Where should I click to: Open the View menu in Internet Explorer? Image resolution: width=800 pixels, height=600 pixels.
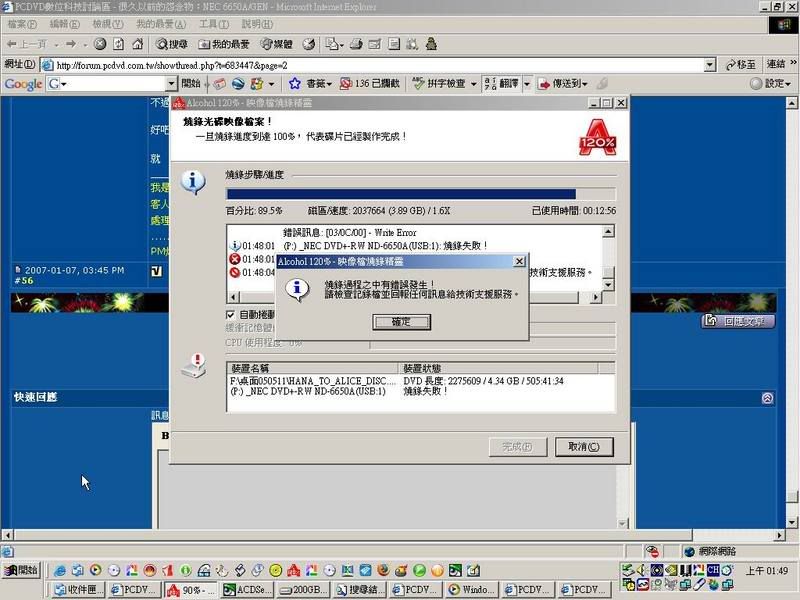(108, 24)
